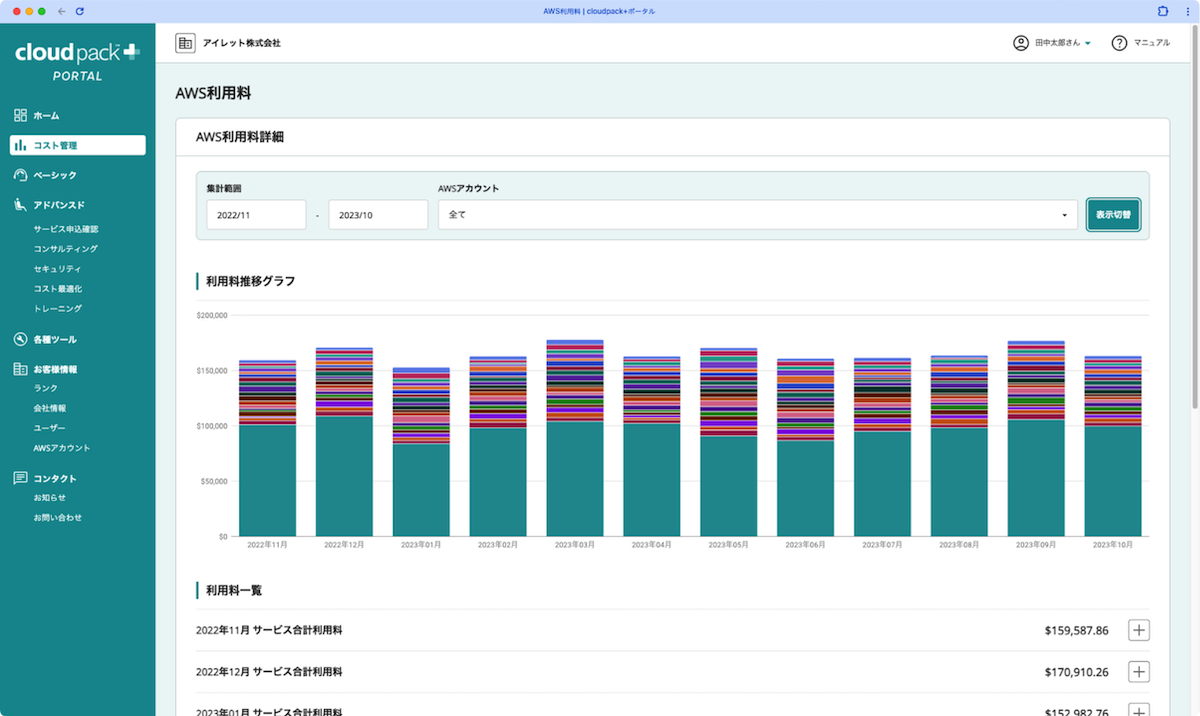Click the teal bar for 2023年03月
Screen dimensions: 1200x716
click(575, 480)
